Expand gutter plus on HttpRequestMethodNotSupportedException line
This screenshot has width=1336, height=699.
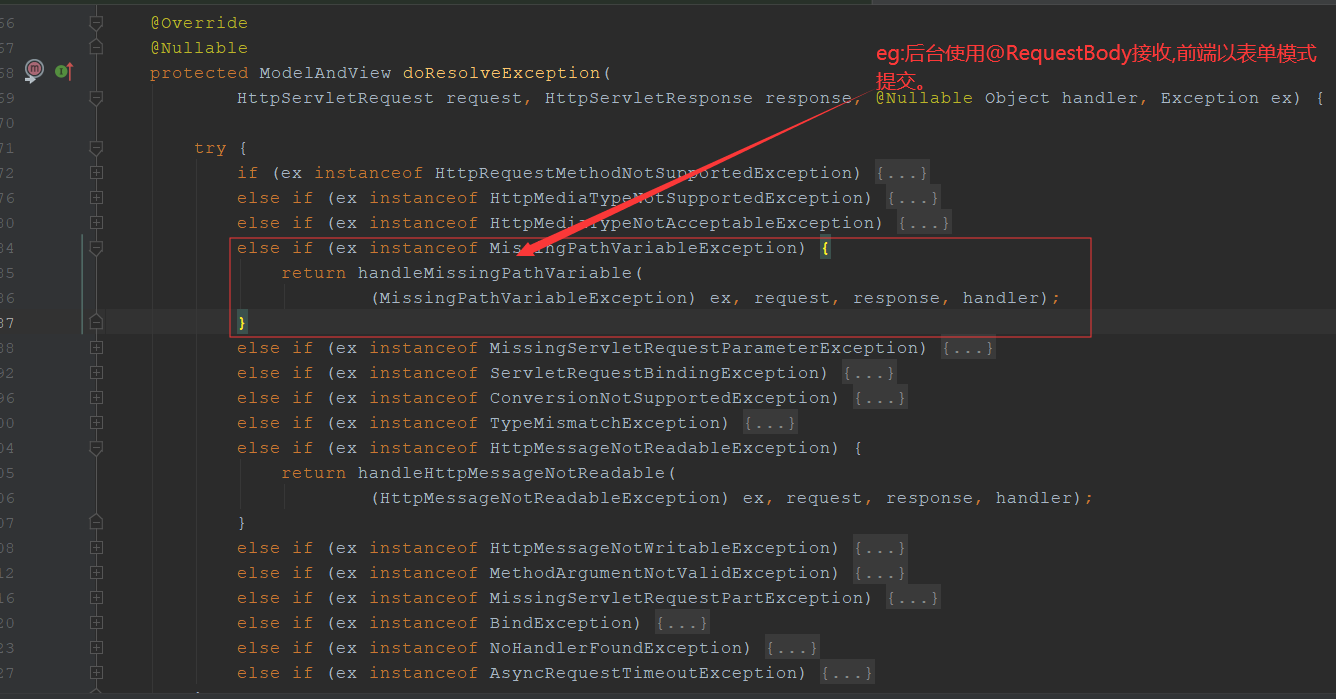[x=96, y=172]
